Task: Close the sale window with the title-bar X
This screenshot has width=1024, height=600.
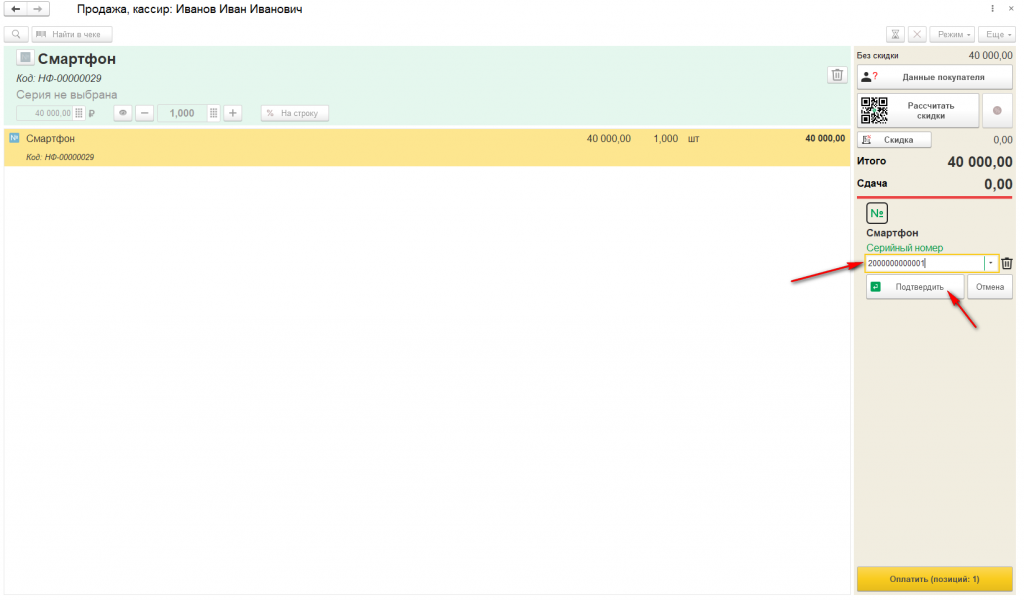Action: pyautogui.click(x=1011, y=8)
